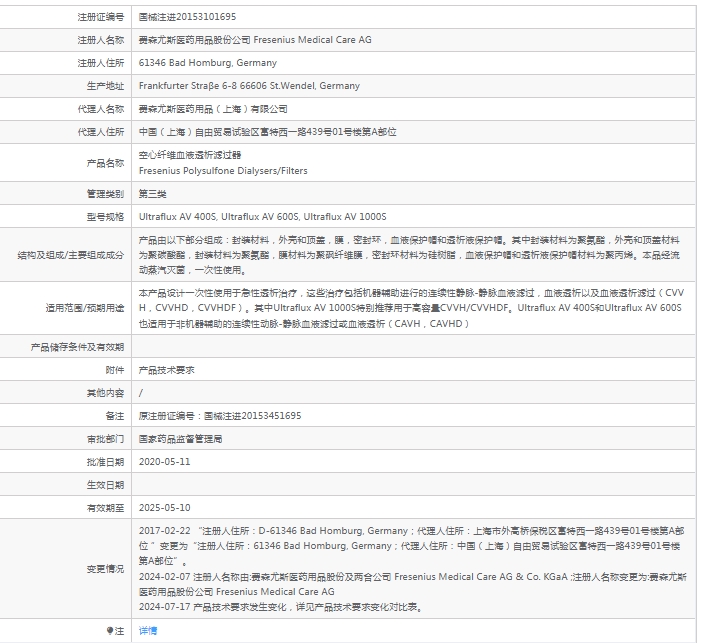Click the 注册证编号 row label

click(101, 17)
